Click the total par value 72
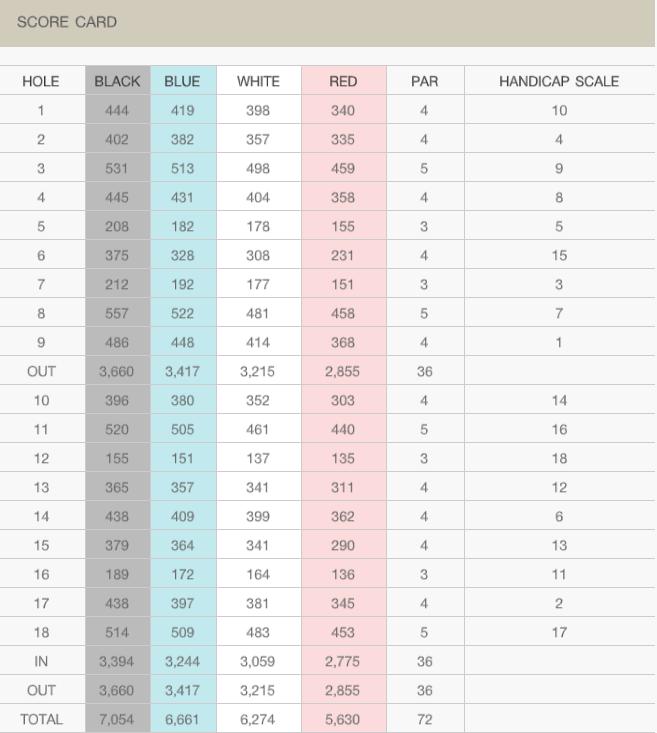 point(425,719)
